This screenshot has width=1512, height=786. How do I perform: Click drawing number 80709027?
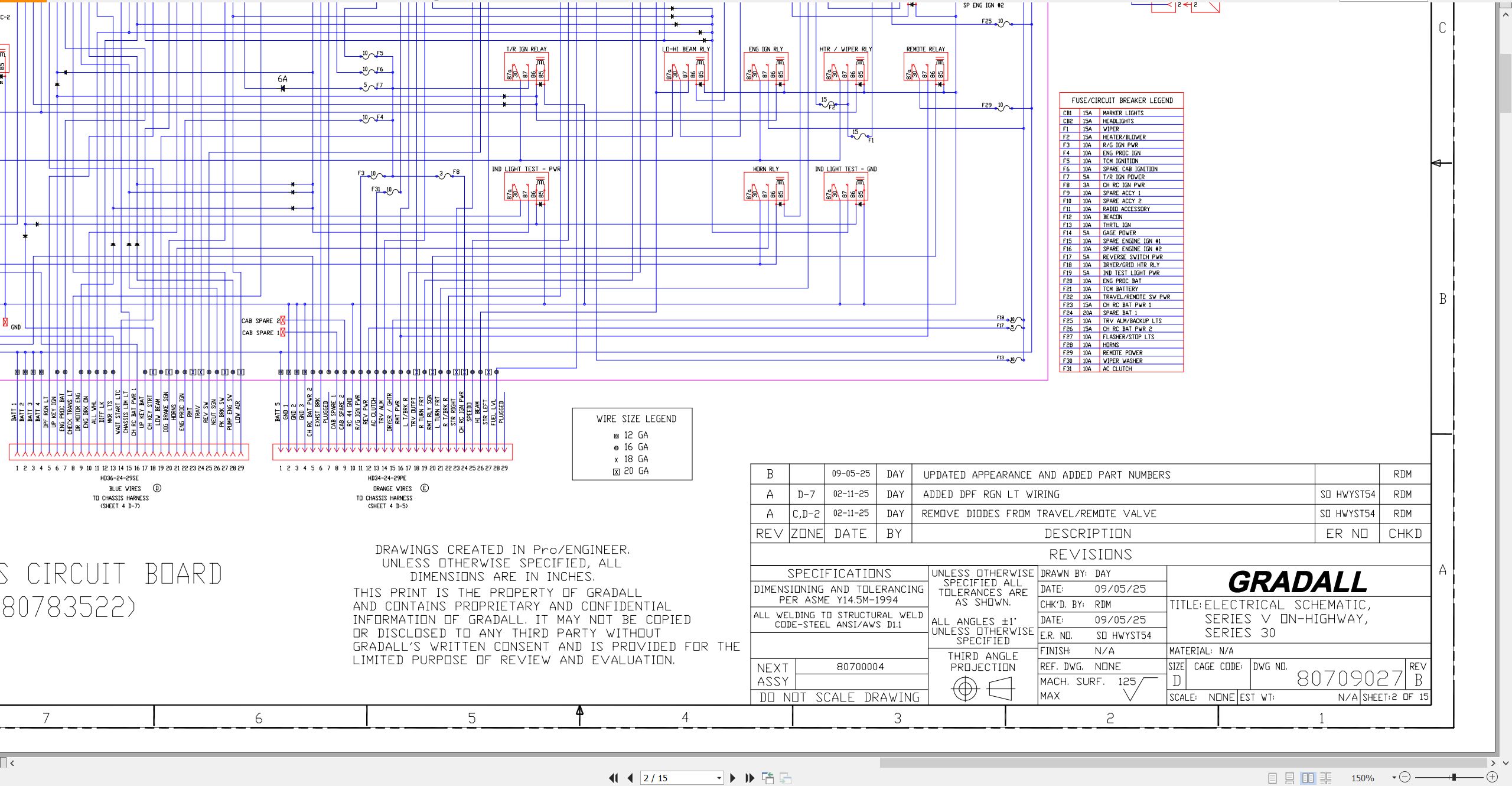pos(1349,678)
